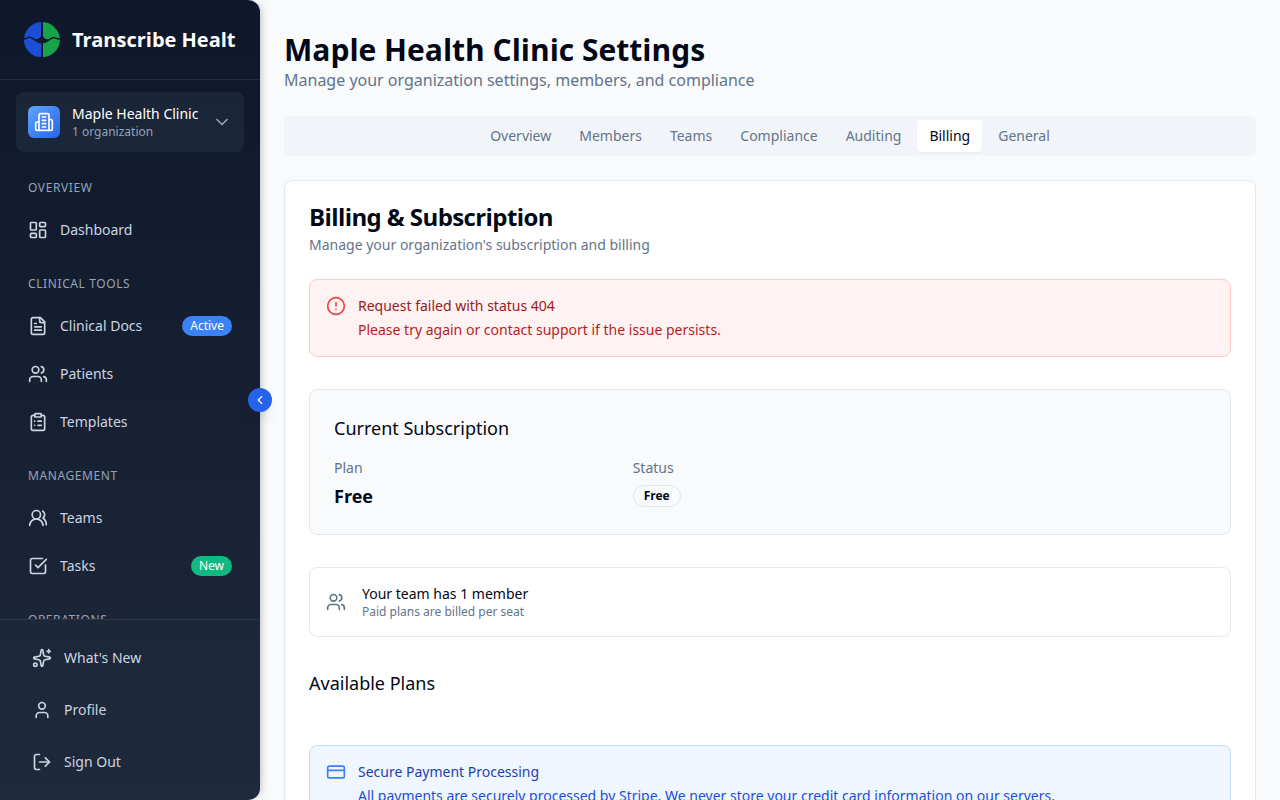1280x800 pixels.
Task: Select the Dashboard grid icon
Action: [x=37, y=229]
